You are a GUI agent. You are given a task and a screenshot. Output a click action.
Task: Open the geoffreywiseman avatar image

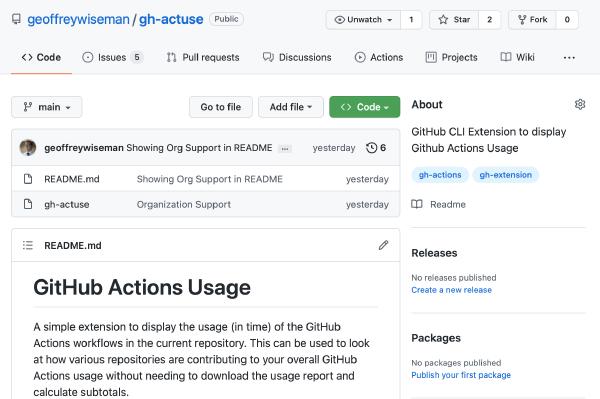pyautogui.click(x=28, y=148)
